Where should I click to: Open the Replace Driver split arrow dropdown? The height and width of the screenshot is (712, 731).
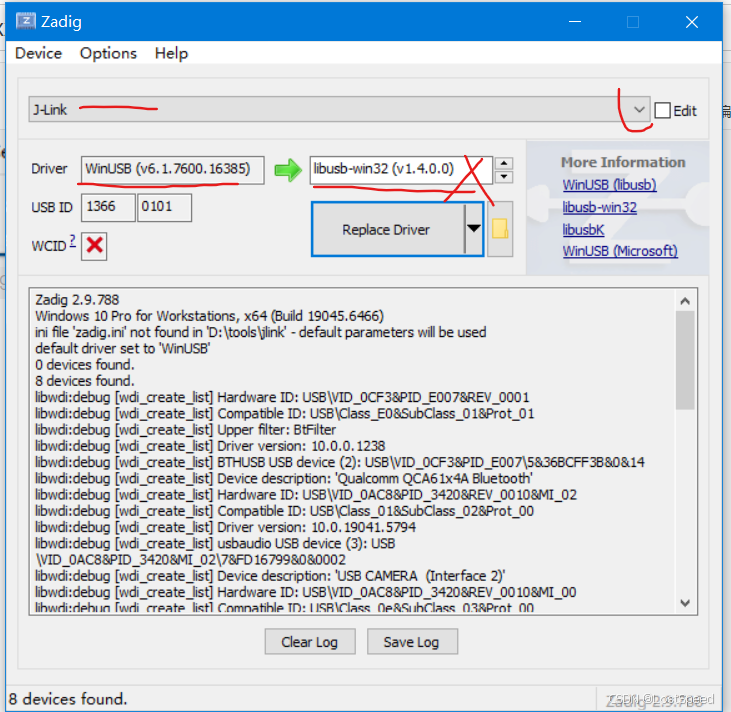click(474, 229)
